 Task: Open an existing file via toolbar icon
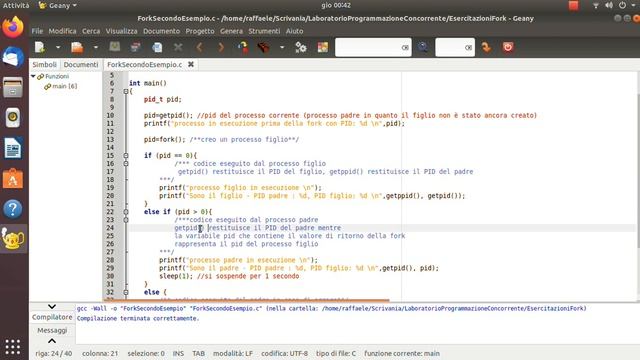77,47
